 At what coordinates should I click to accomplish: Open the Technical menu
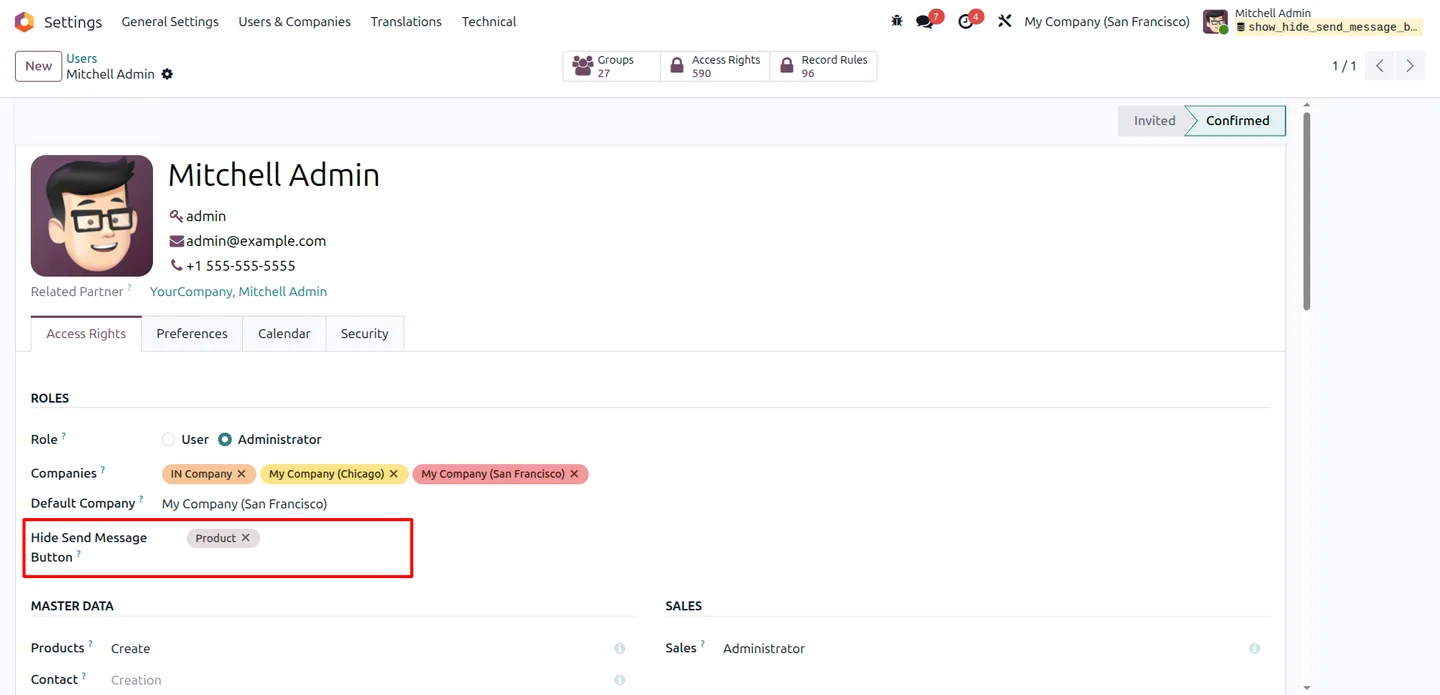489,21
